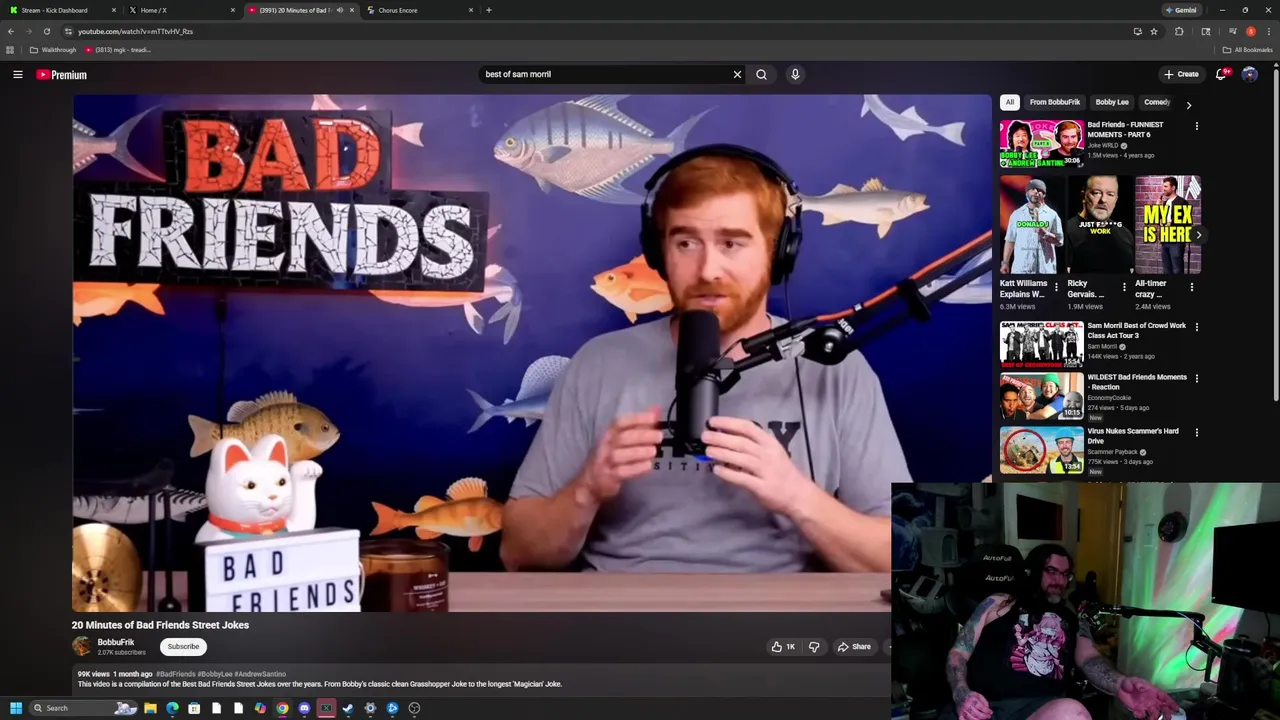Share the video
This screenshot has width=1280, height=720.
(854, 647)
